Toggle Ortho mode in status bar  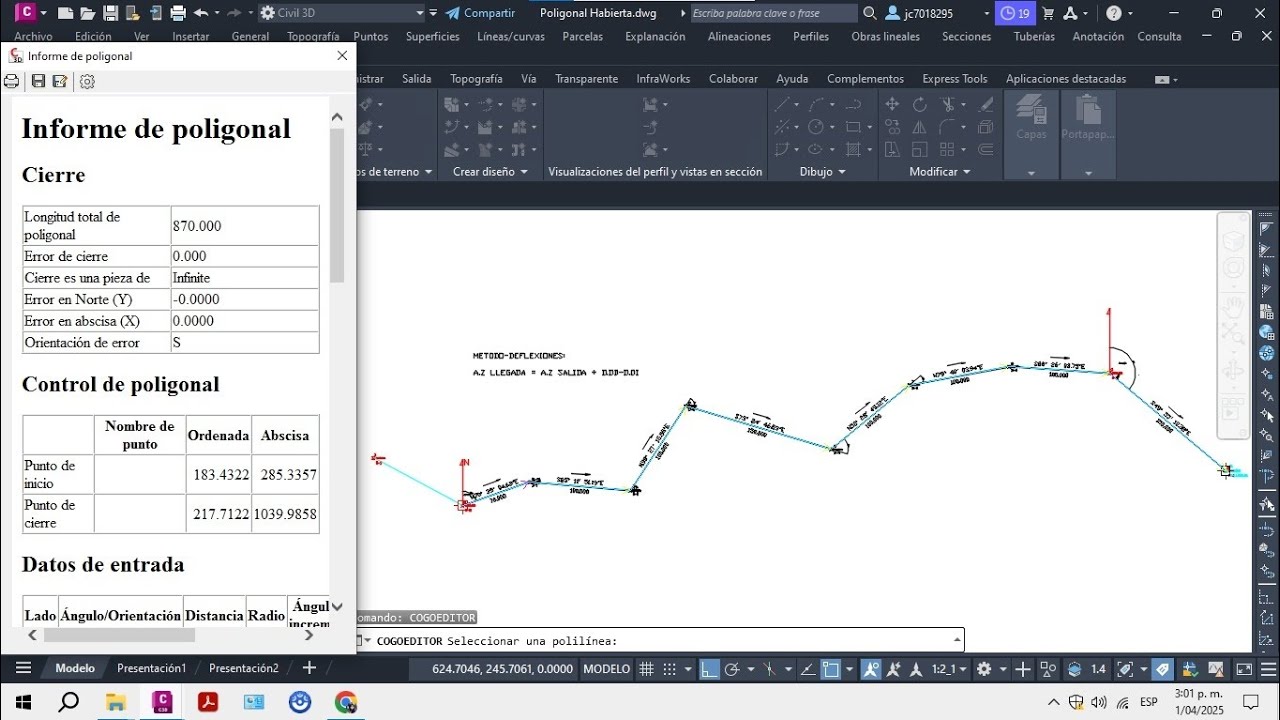(x=708, y=669)
